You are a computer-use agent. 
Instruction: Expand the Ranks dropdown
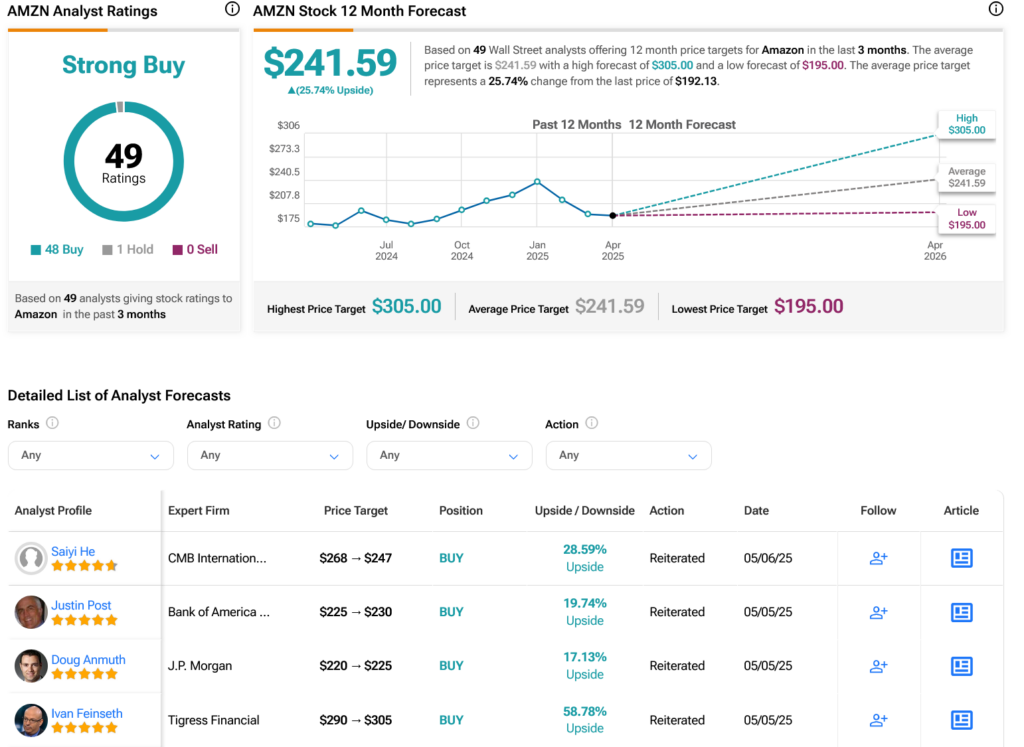[91, 455]
